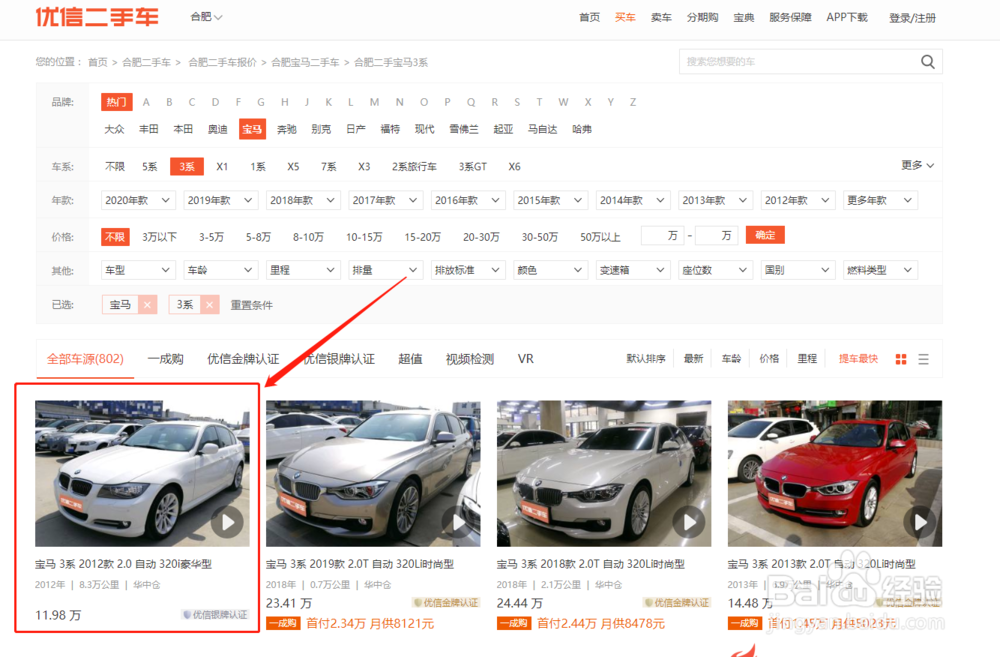
Task: Click 登录/注册 link
Action: [912, 18]
